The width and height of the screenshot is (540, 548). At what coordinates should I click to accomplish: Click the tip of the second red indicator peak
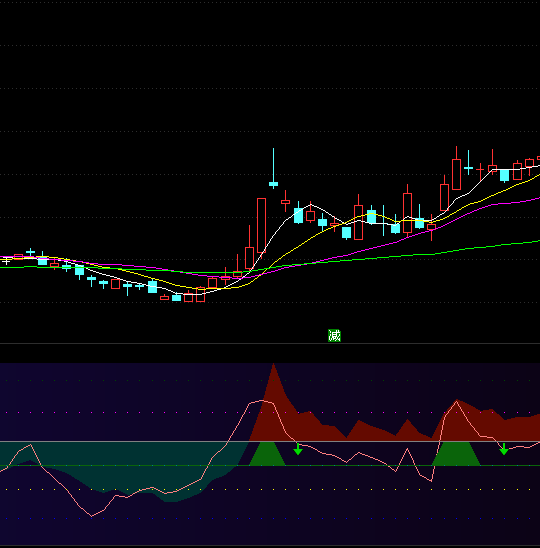click(456, 401)
